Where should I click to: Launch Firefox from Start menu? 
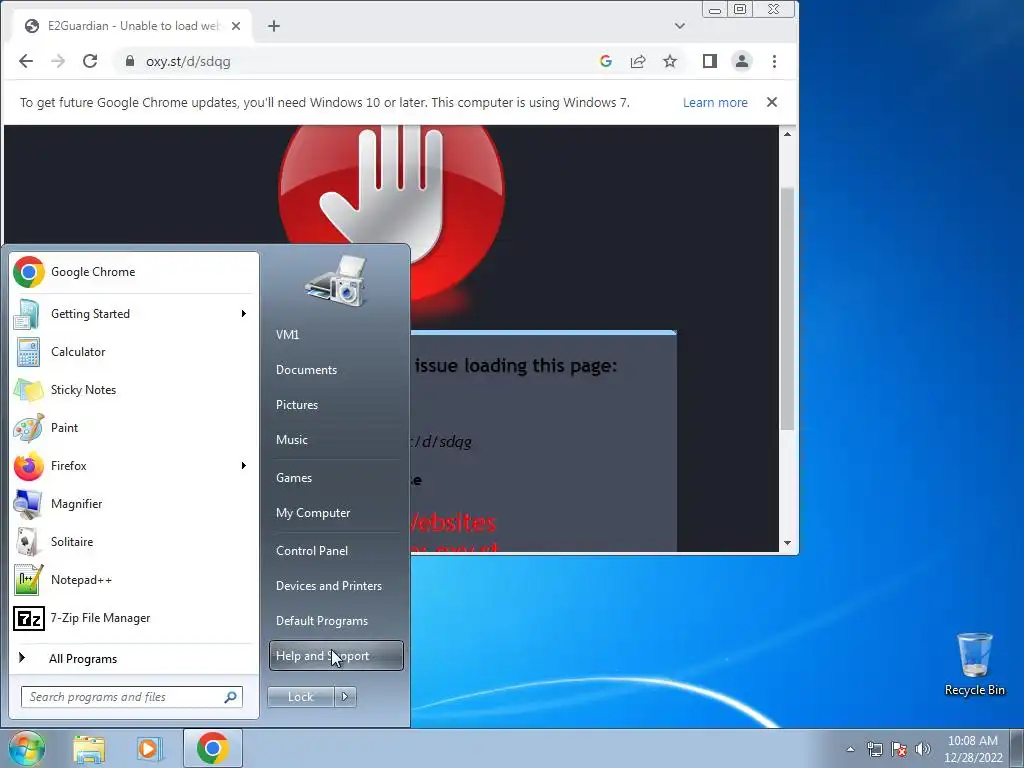click(x=134, y=465)
